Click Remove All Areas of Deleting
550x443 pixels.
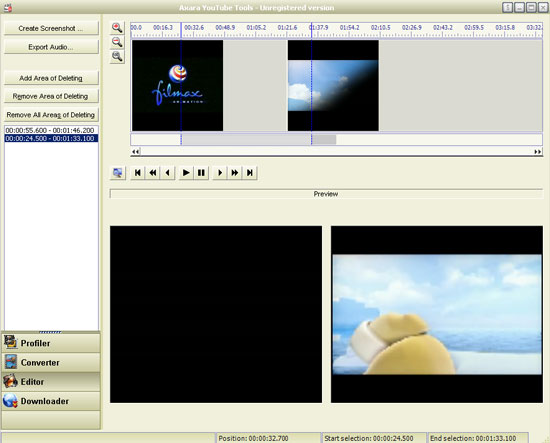point(51,115)
